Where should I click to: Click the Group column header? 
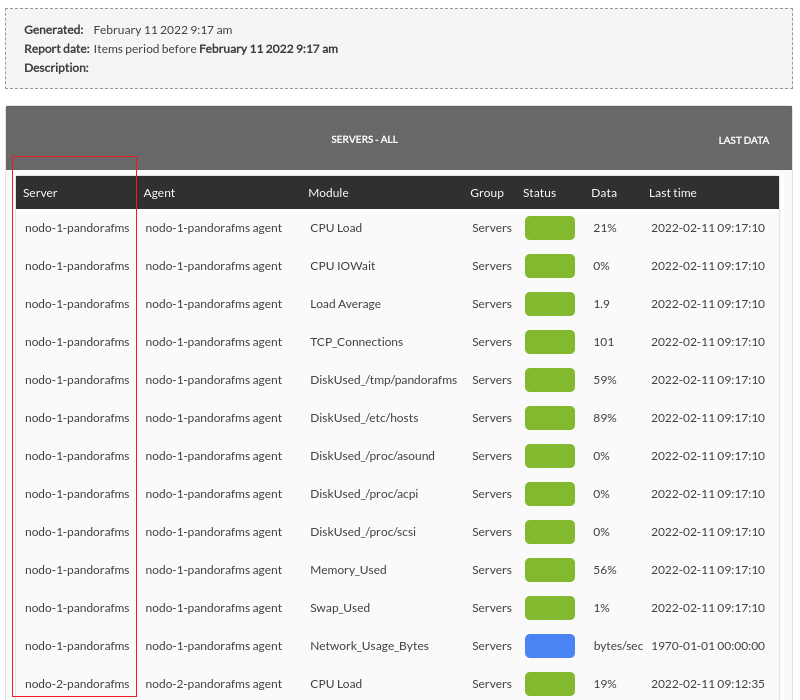coord(487,193)
